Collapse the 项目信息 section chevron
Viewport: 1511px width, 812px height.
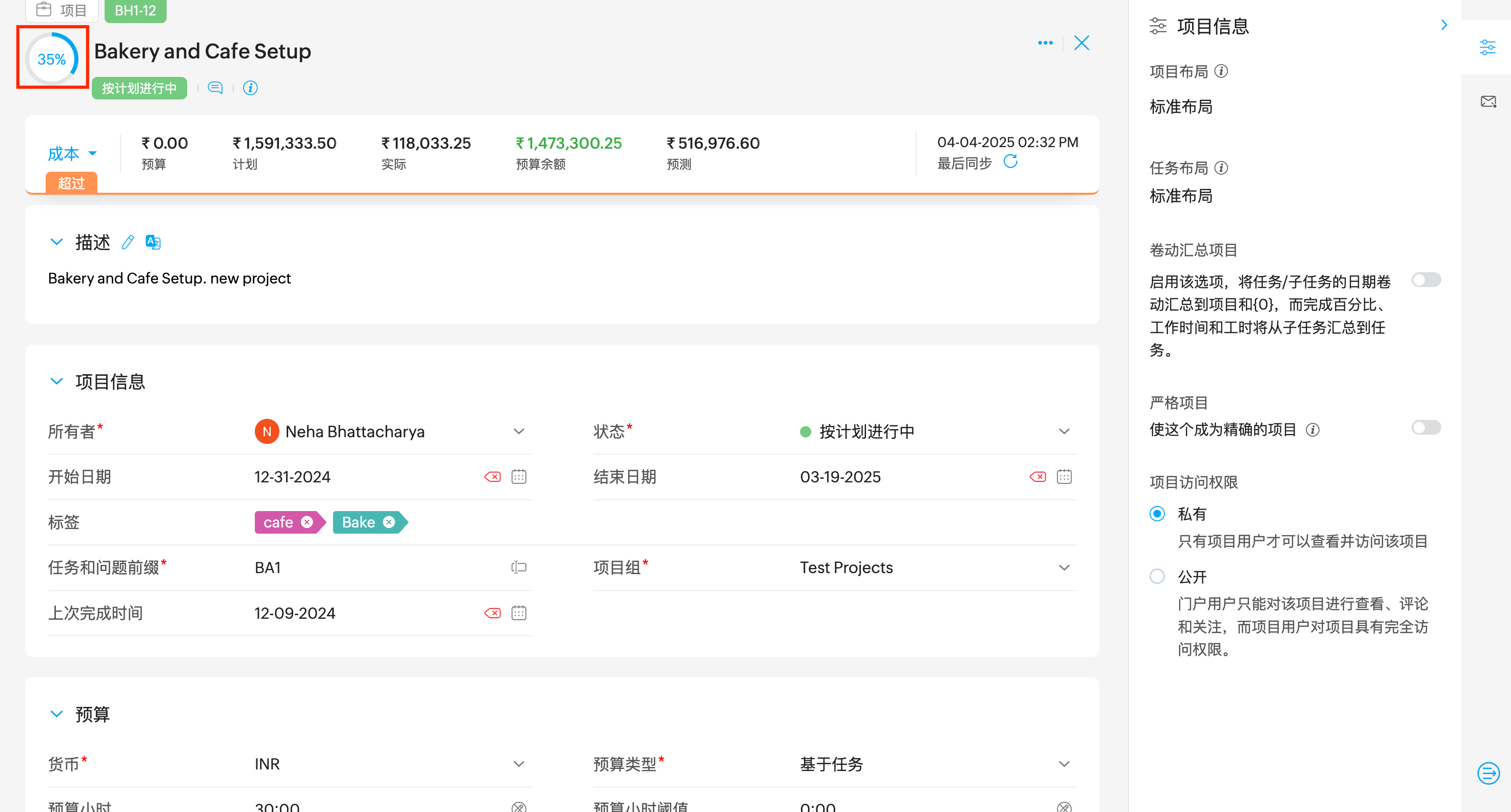[56, 382]
